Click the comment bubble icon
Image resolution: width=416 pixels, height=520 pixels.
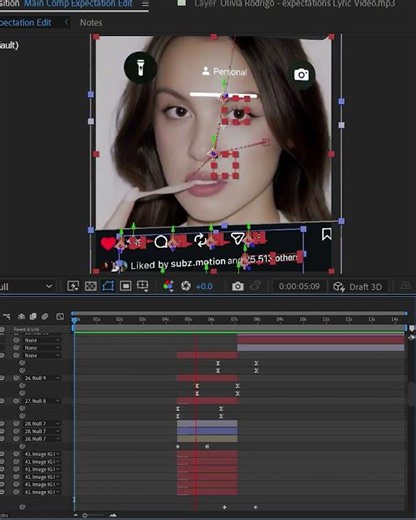coord(161,242)
